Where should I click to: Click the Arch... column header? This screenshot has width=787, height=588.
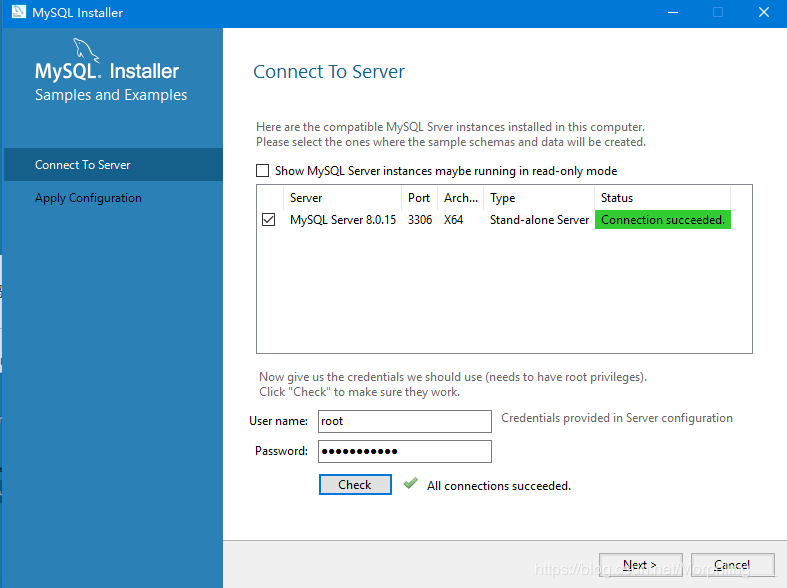pos(461,198)
